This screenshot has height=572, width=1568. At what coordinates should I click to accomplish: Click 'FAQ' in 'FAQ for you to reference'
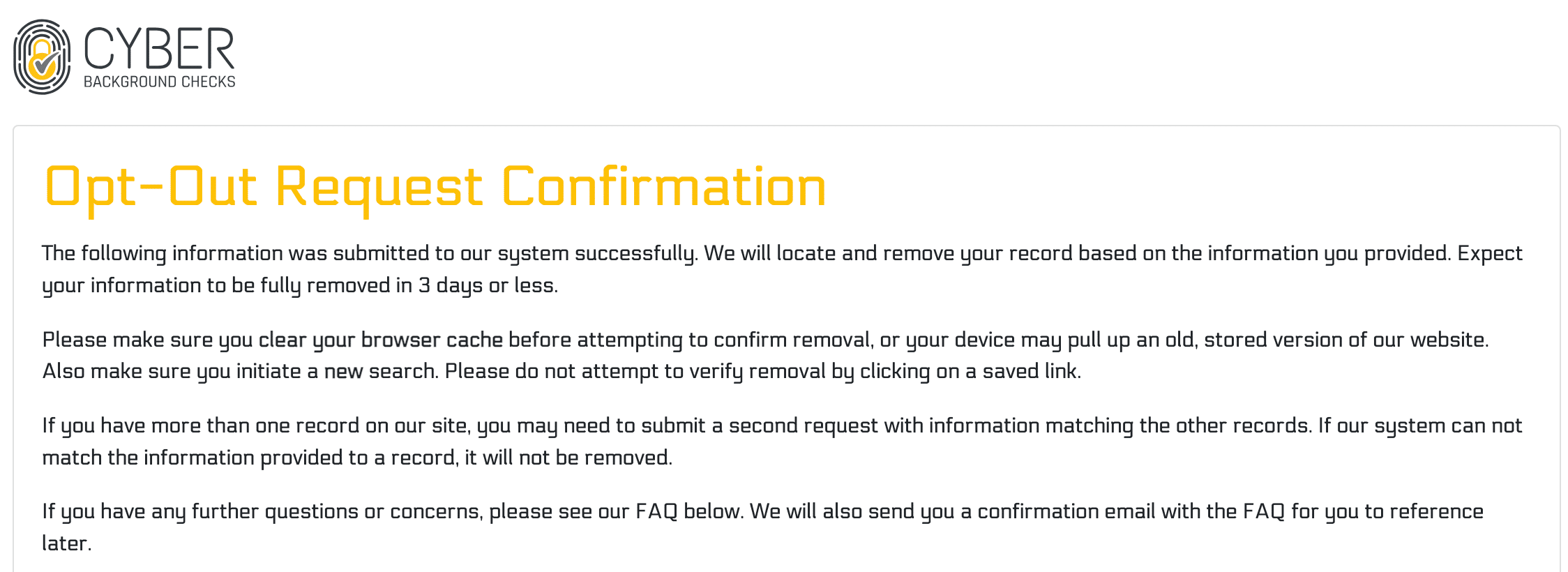[1264, 511]
